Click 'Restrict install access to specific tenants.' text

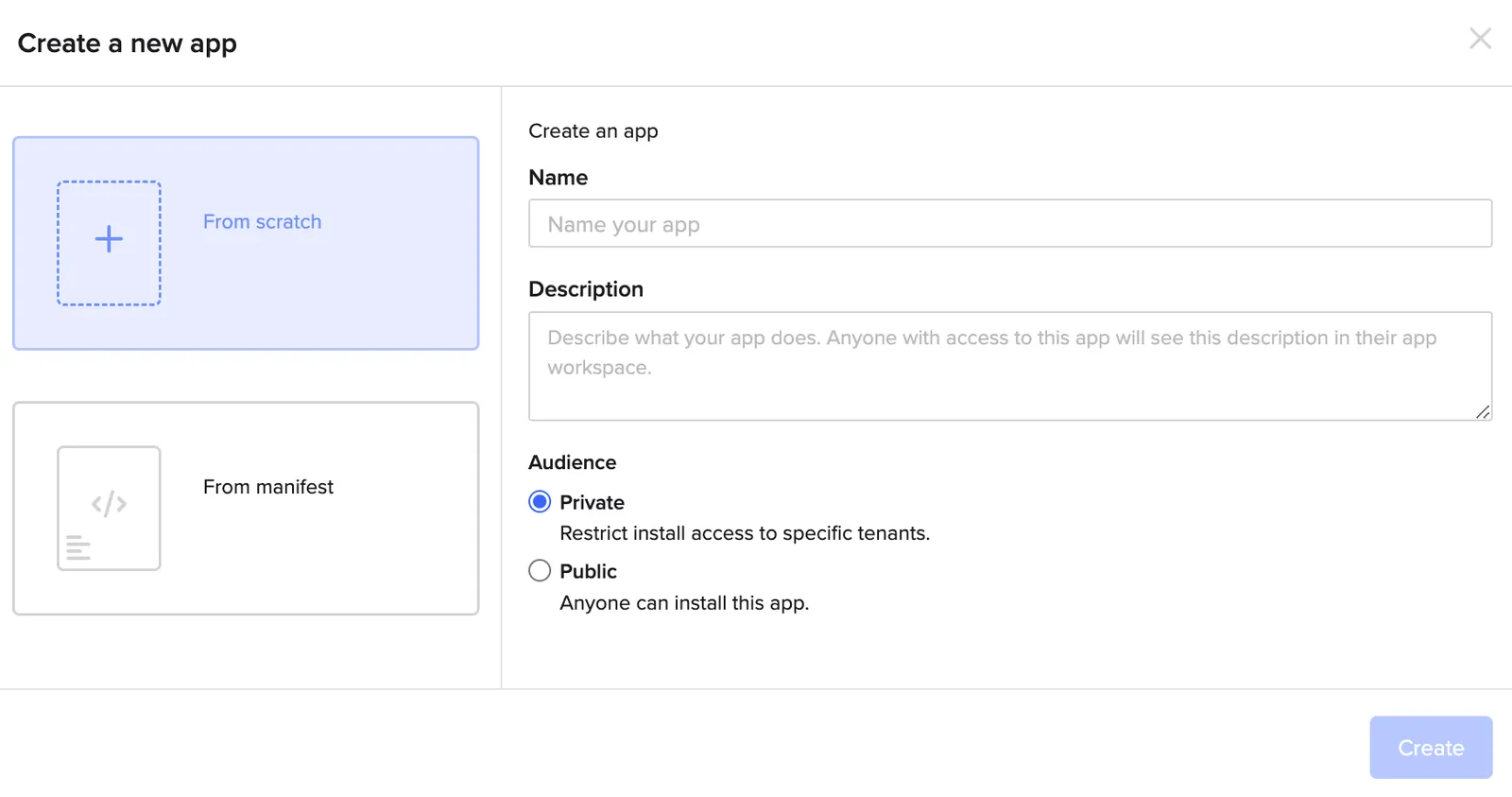click(x=745, y=533)
